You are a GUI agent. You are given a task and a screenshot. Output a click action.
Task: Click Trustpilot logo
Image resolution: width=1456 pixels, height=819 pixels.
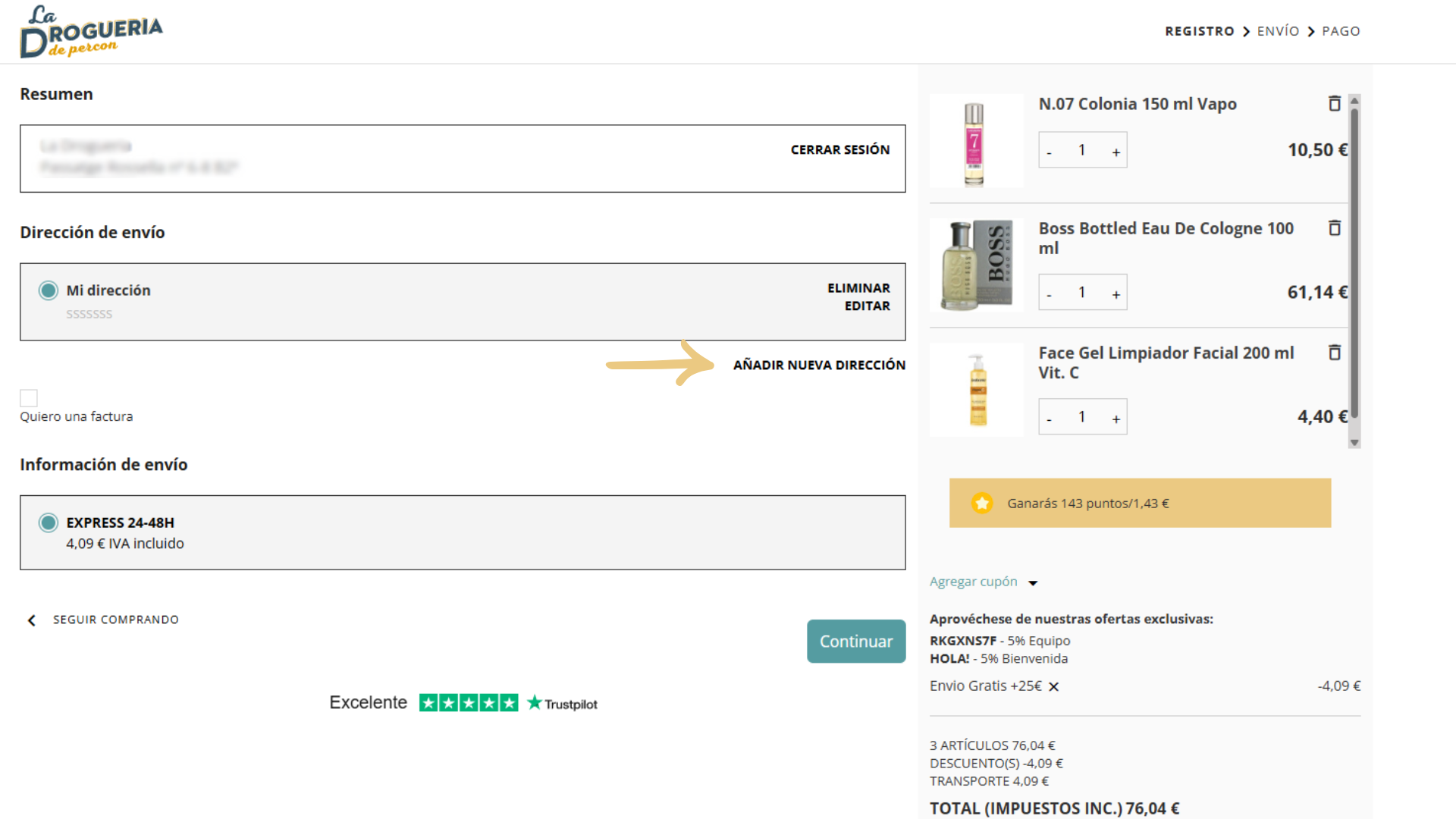[562, 704]
